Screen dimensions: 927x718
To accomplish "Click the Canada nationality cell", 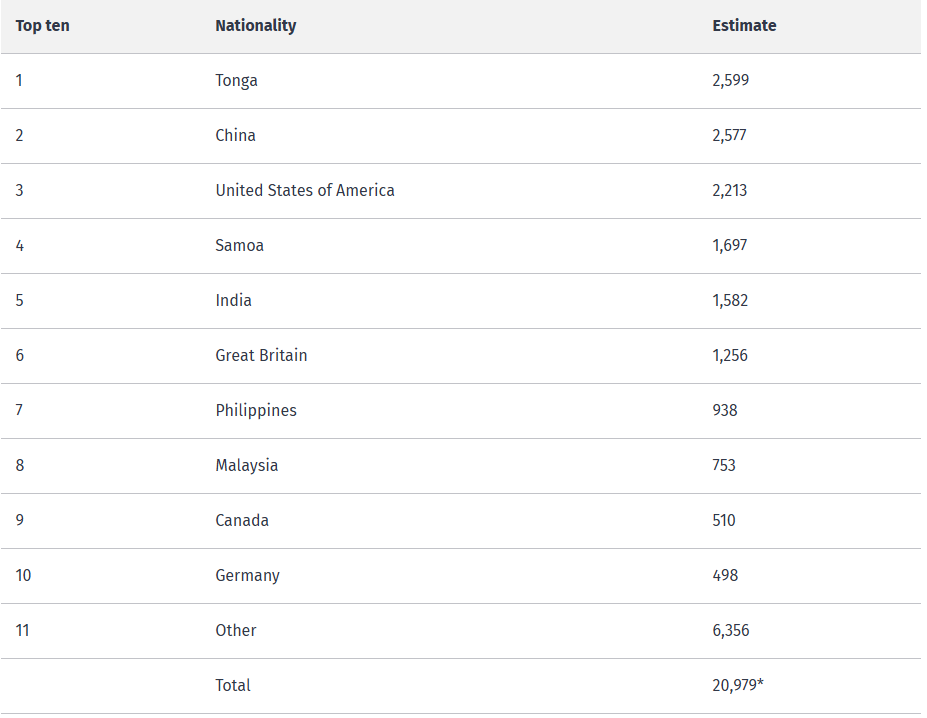I will (242, 520).
